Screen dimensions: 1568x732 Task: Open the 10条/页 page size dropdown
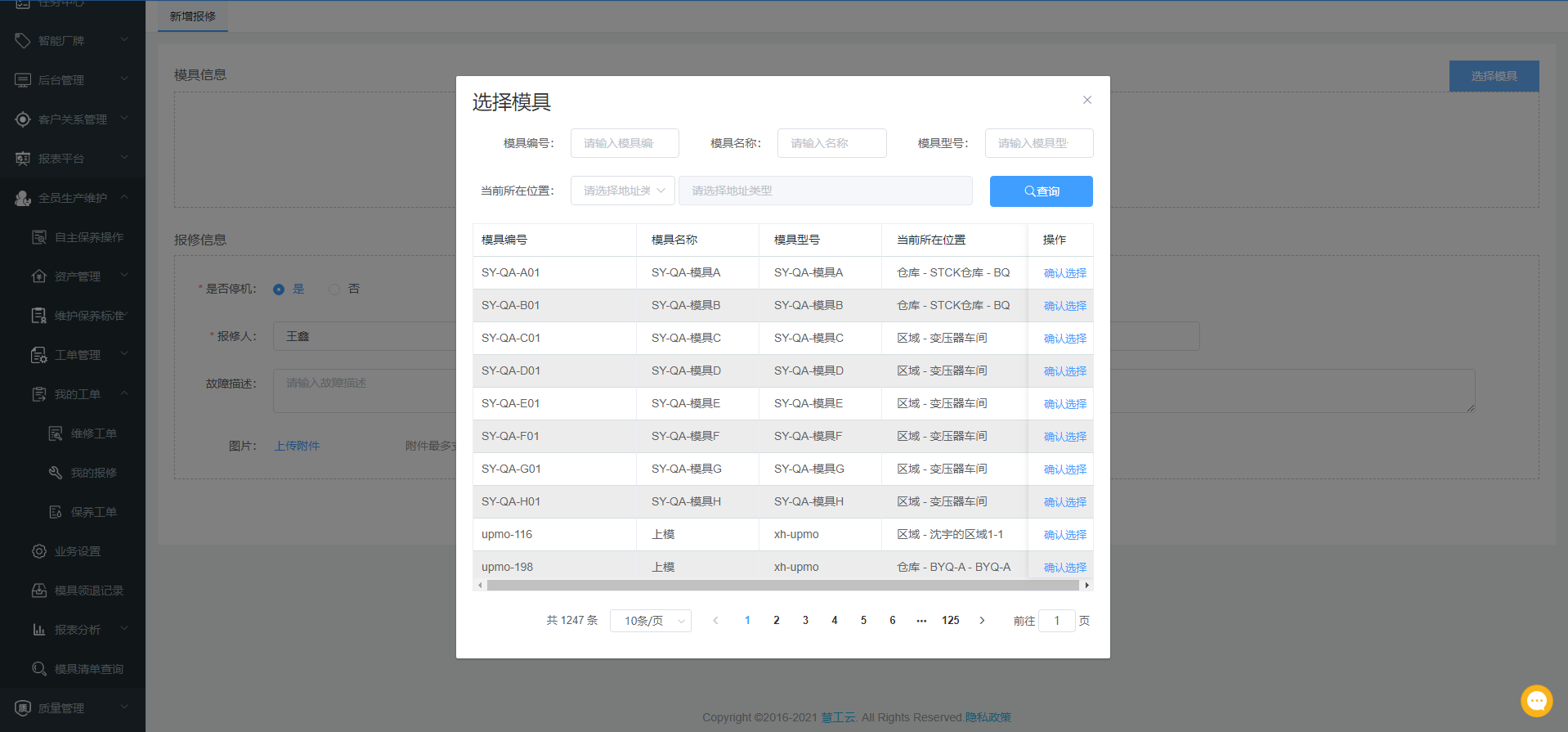tap(651, 621)
